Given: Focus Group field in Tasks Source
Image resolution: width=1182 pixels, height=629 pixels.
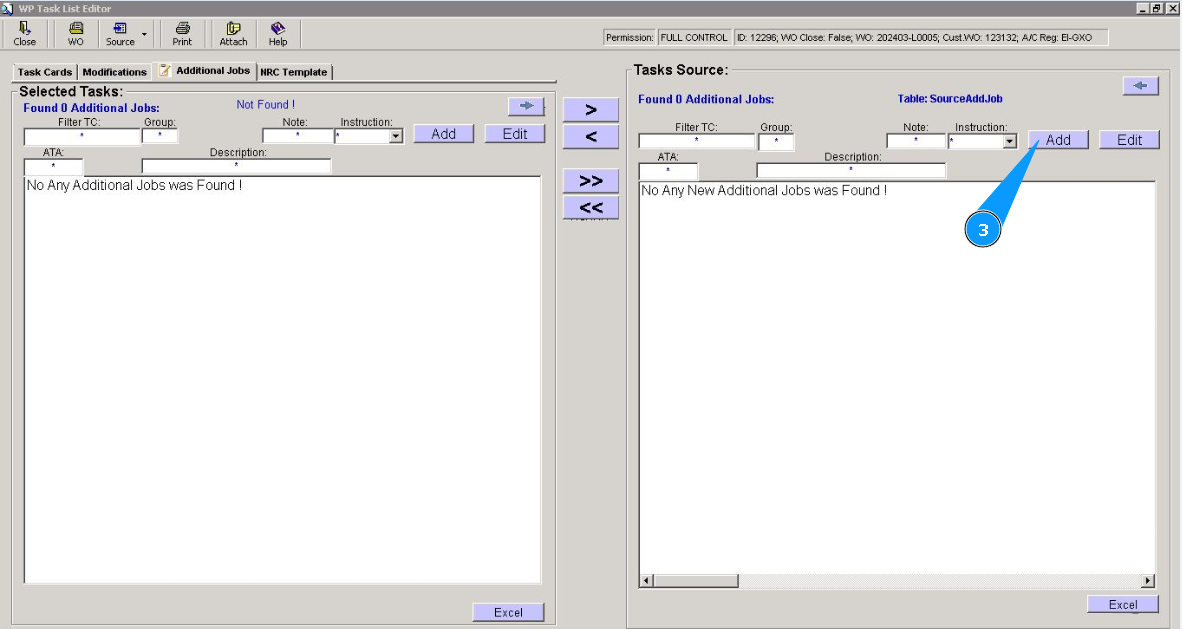Looking at the screenshot, I should 776,142.
